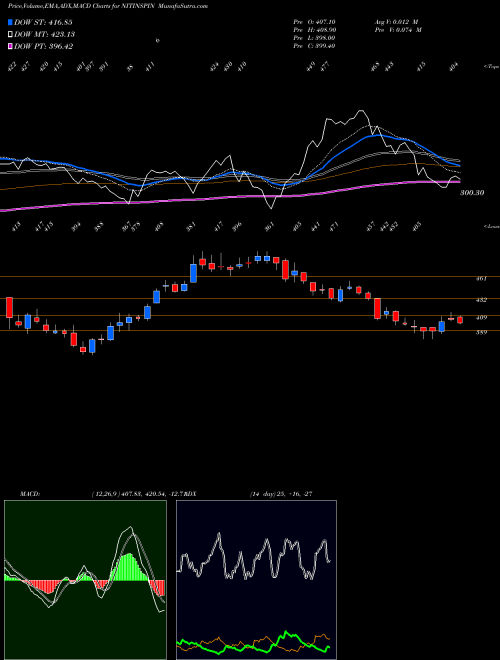500x660 pixels.
Task: Click the 'Pre H: 408.90' high value
Action: (314, 30)
